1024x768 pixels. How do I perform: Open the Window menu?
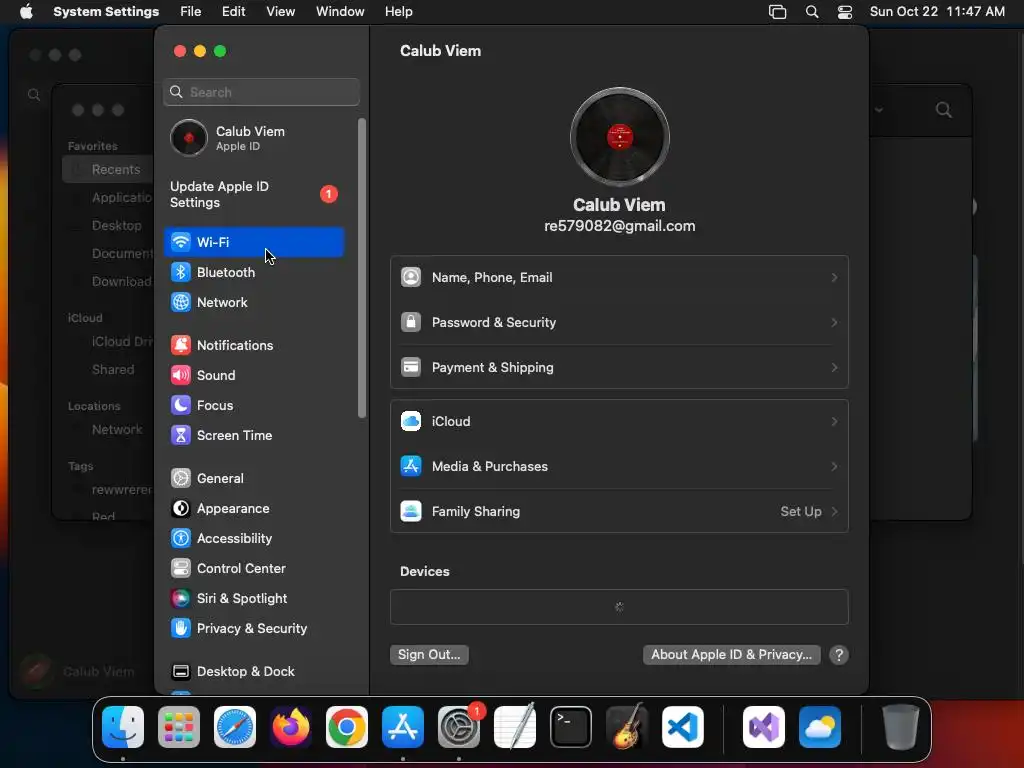tap(340, 11)
